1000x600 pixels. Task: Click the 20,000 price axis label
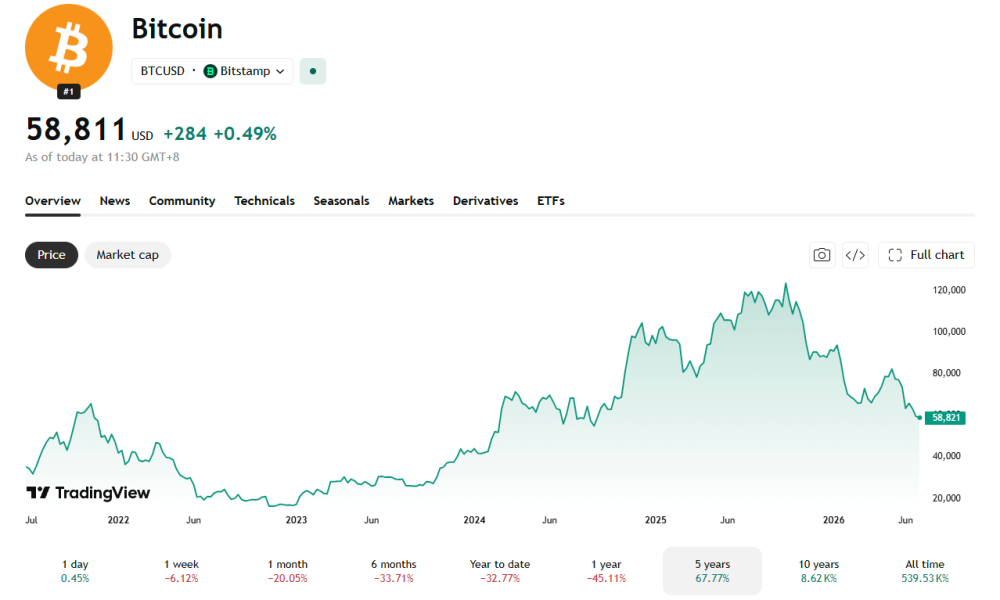click(946, 498)
